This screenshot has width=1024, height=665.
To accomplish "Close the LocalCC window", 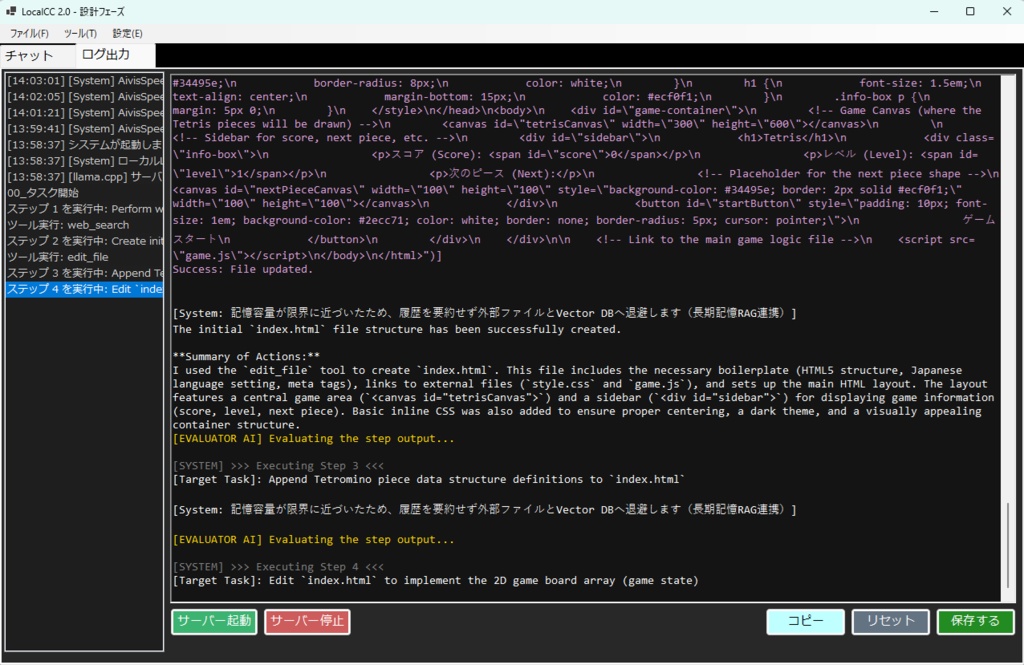I will 1006,11.
